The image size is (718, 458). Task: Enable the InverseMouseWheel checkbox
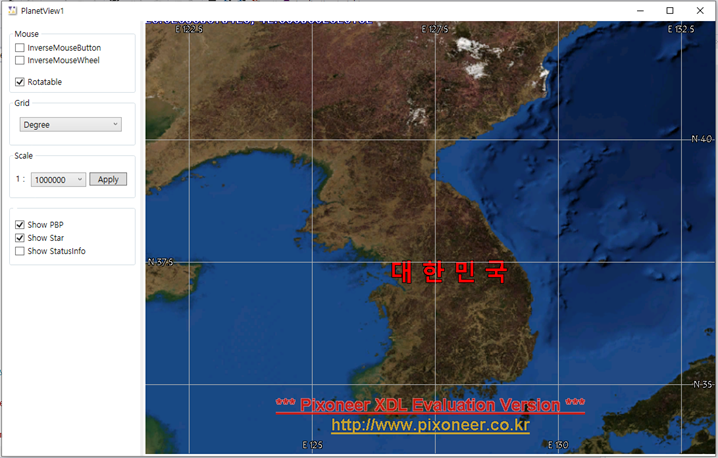tap(20, 60)
